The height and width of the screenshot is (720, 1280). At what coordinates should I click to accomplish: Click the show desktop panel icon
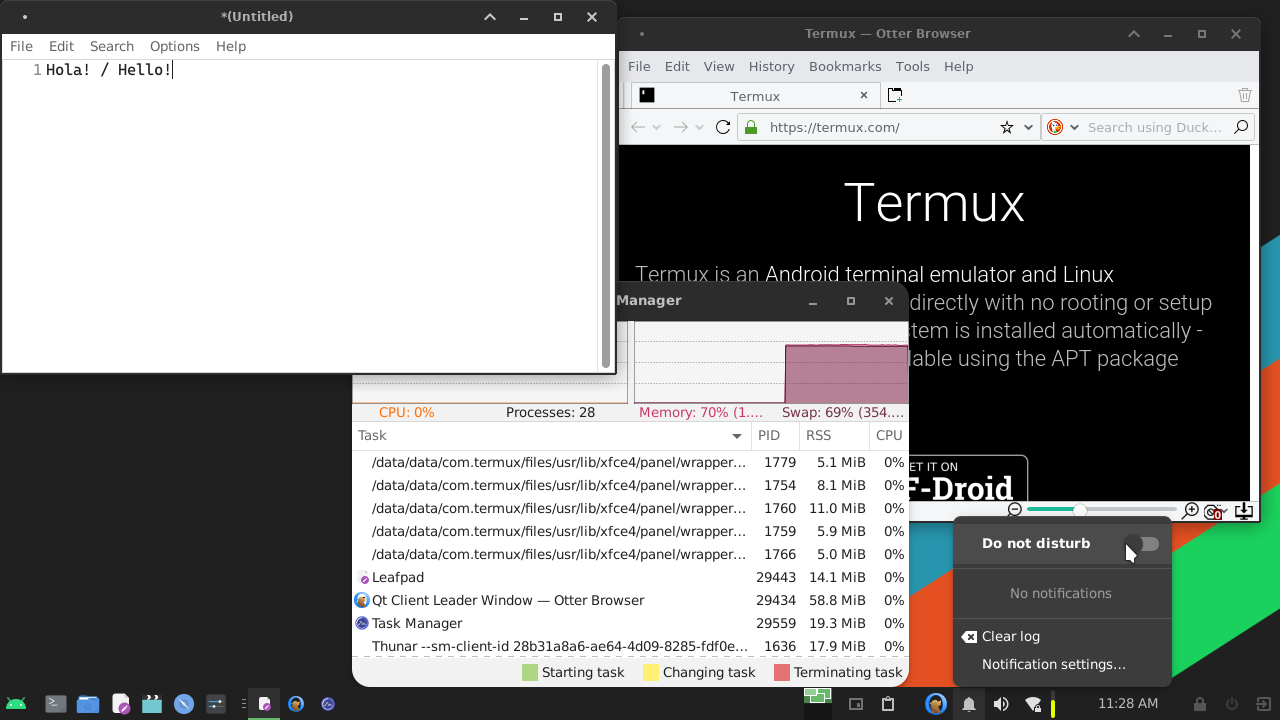tap(856, 704)
